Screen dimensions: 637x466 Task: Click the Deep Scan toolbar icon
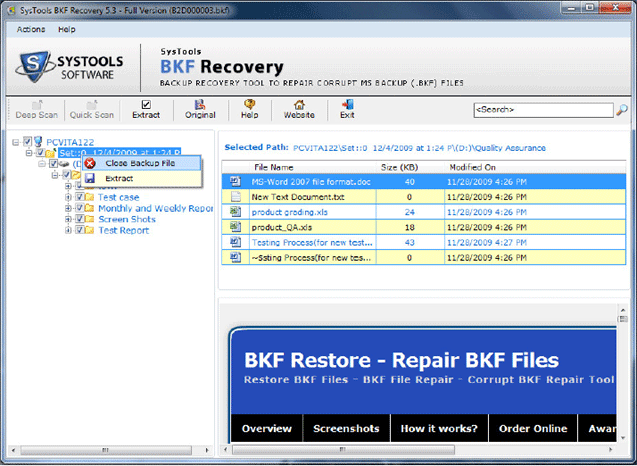click(37, 105)
